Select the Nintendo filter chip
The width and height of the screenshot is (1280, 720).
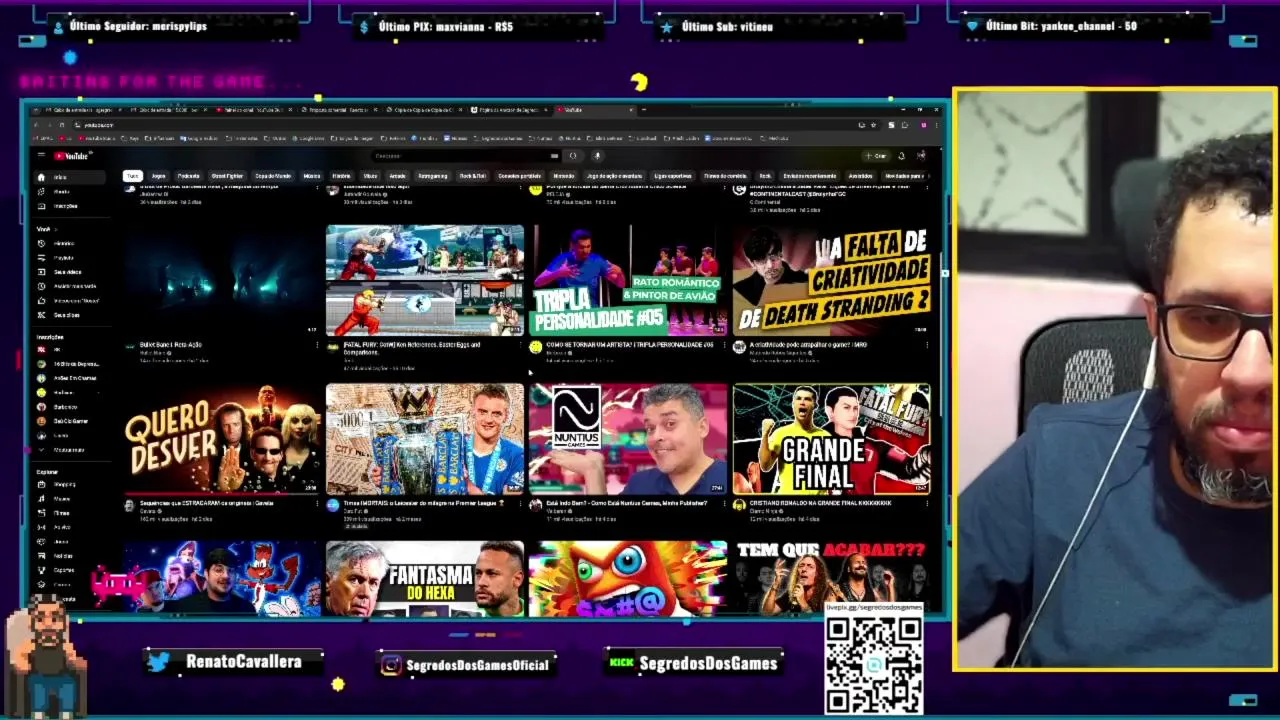563,176
